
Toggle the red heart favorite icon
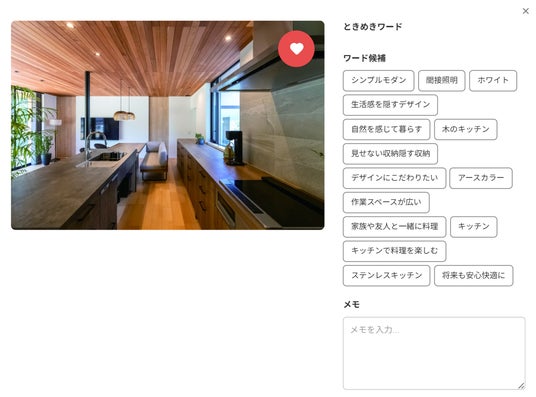(296, 49)
